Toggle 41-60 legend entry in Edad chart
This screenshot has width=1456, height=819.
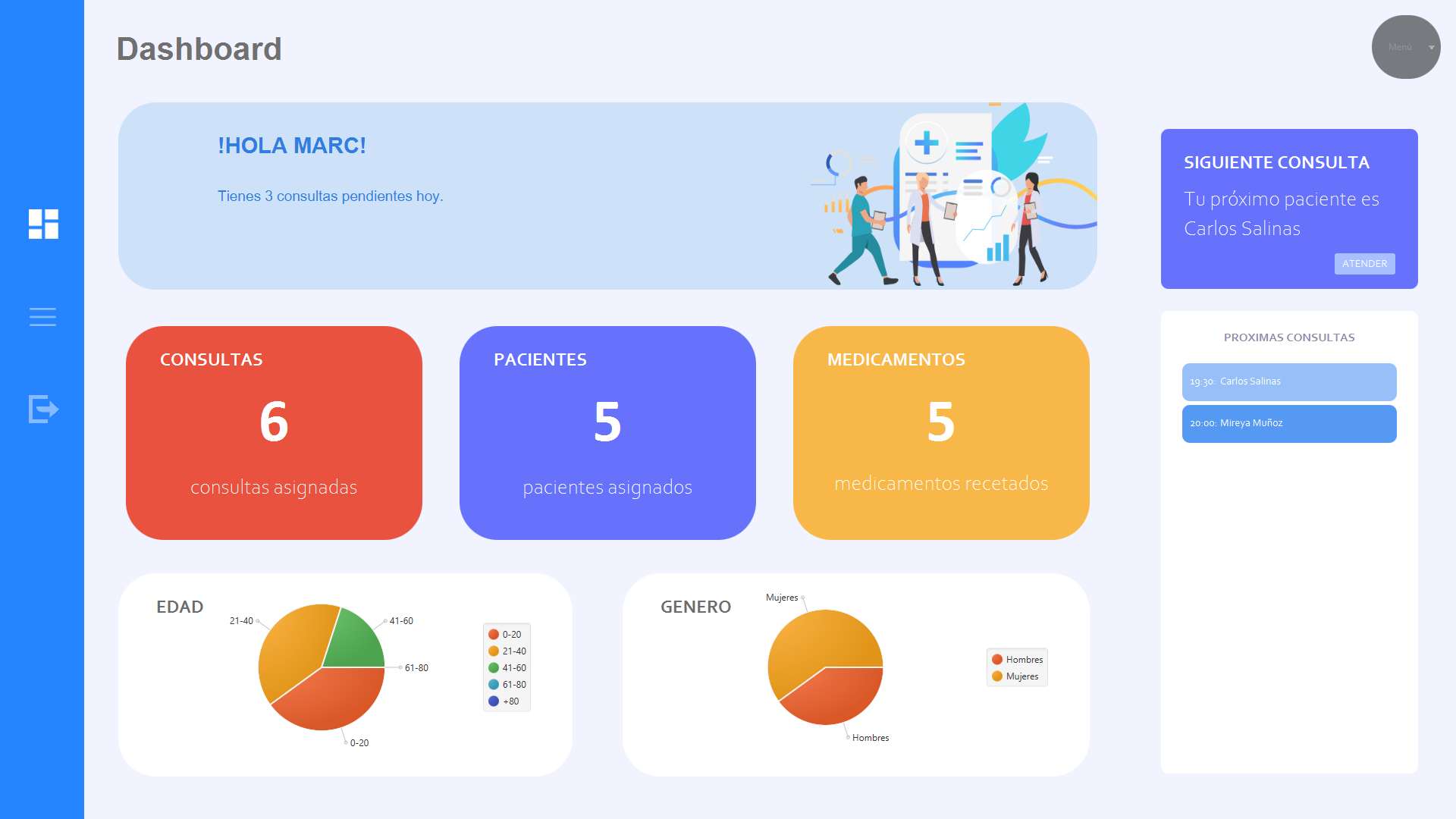coord(513,668)
